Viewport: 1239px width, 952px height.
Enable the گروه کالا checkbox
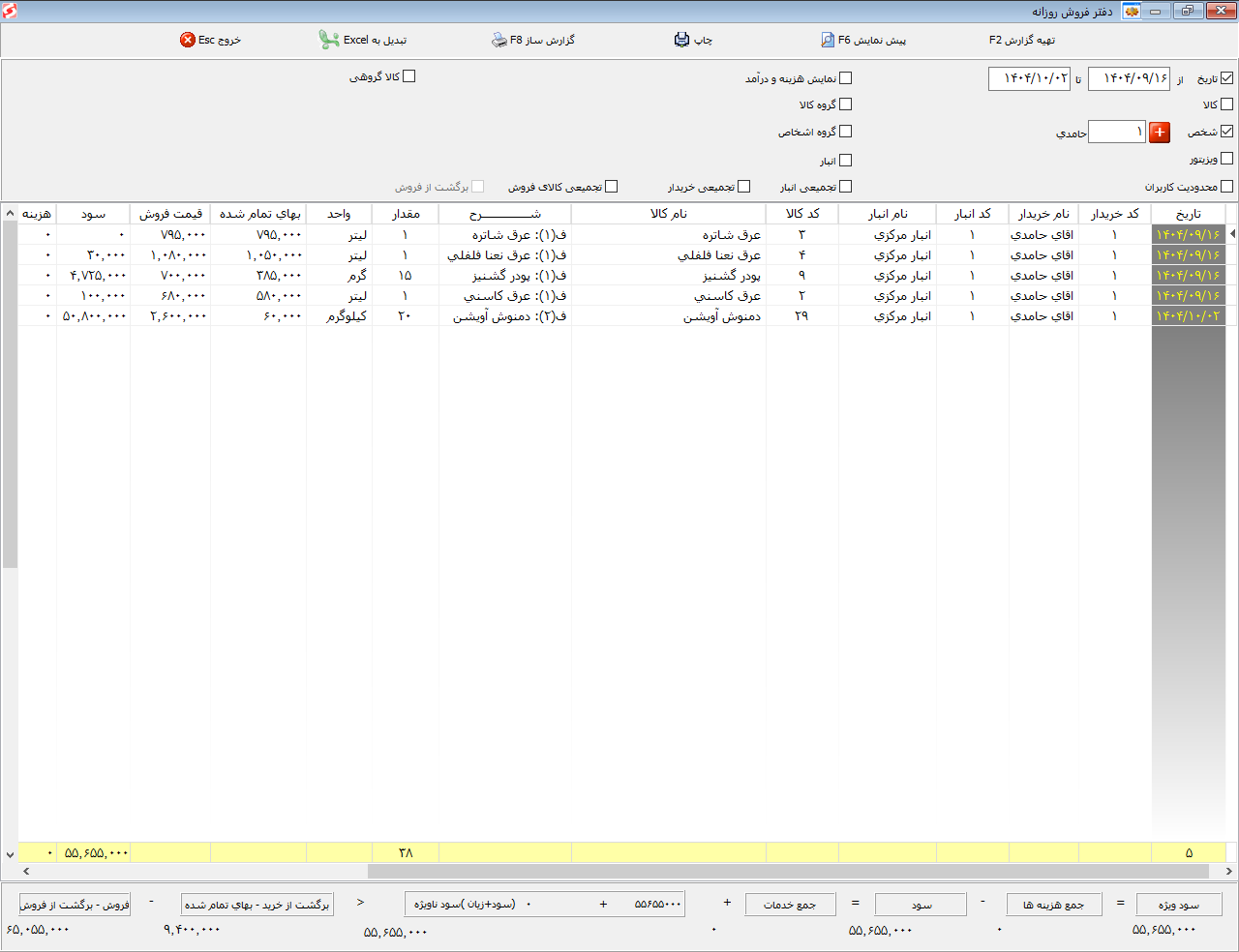[x=846, y=104]
